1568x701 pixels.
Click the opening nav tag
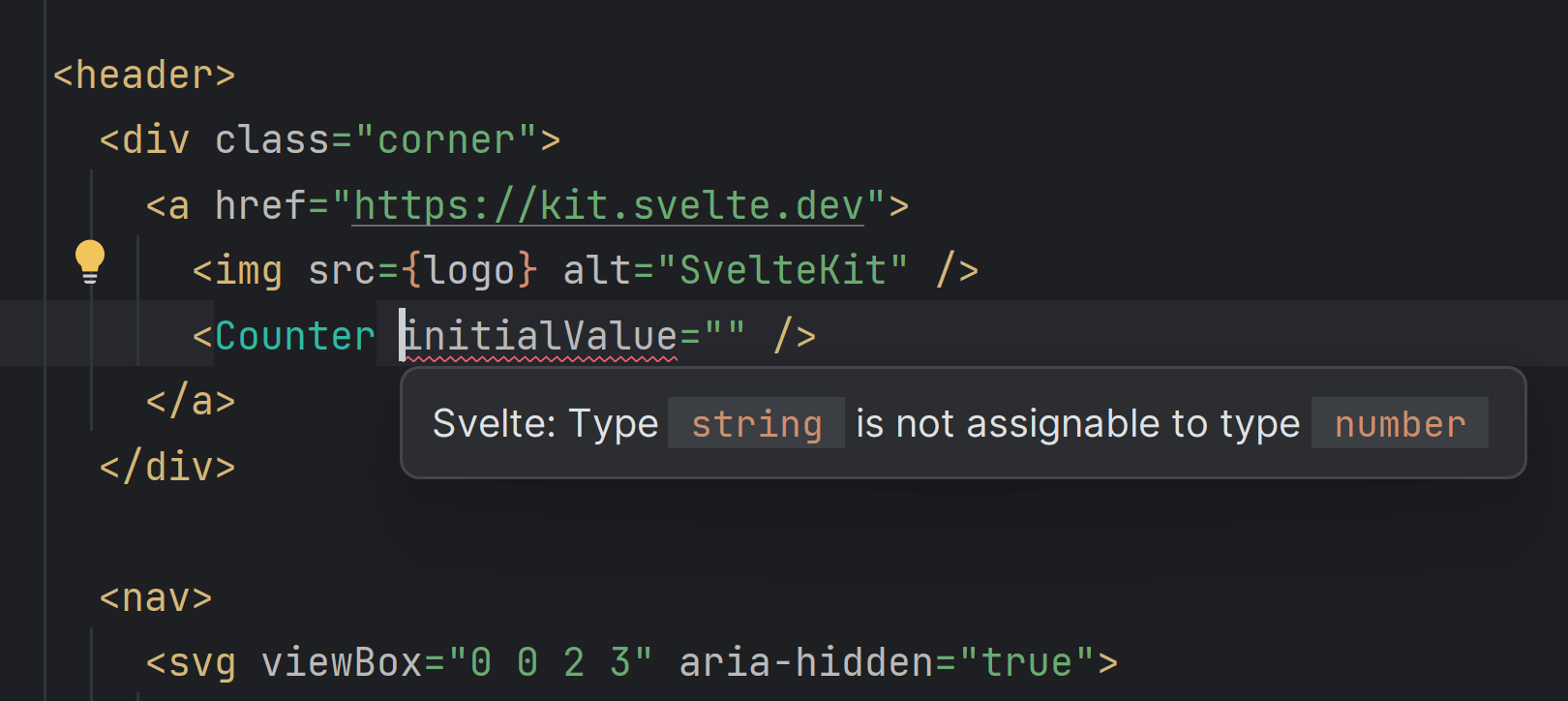(156, 597)
